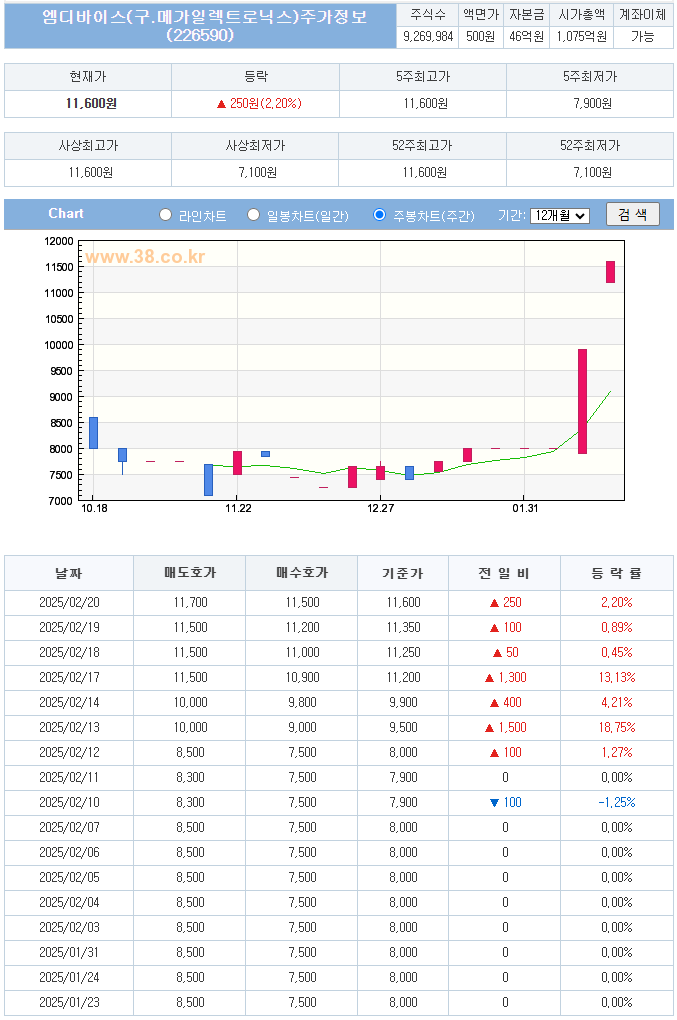Image resolution: width=677 pixels, height=1020 pixels.
Task: Click the 전일비 column header
Action: coord(504,573)
